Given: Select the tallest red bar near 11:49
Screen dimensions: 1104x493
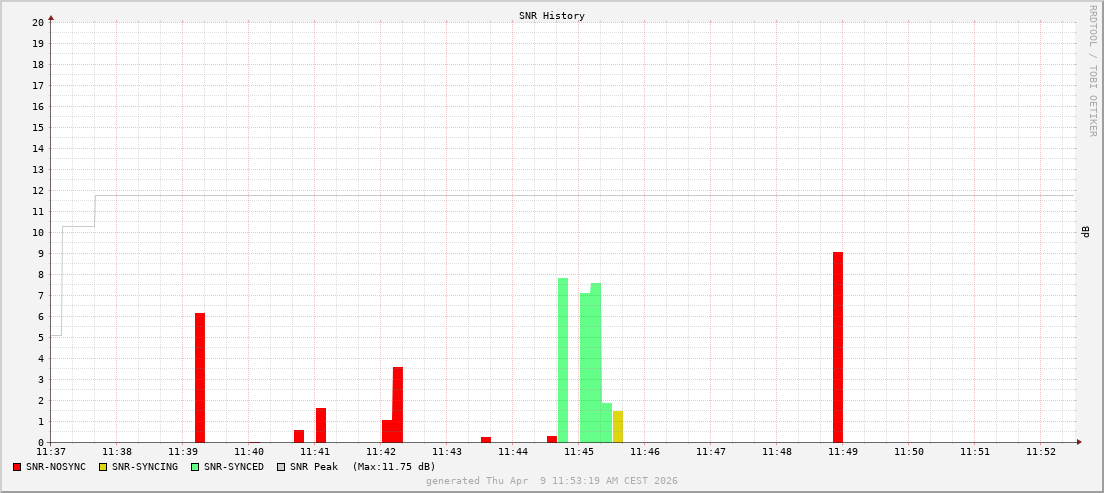Looking at the screenshot, I should coord(838,347).
